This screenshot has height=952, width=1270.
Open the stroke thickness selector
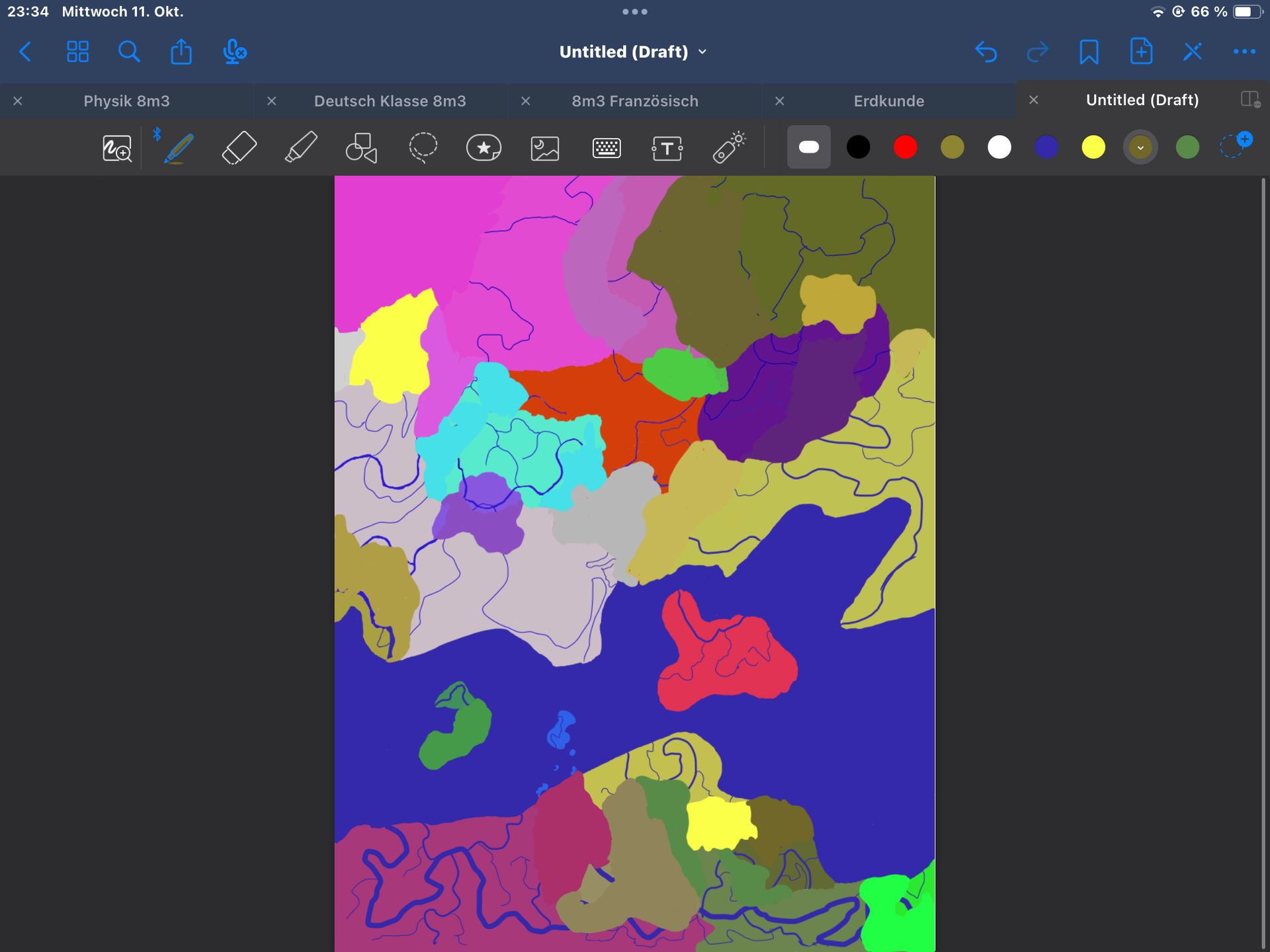808,147
